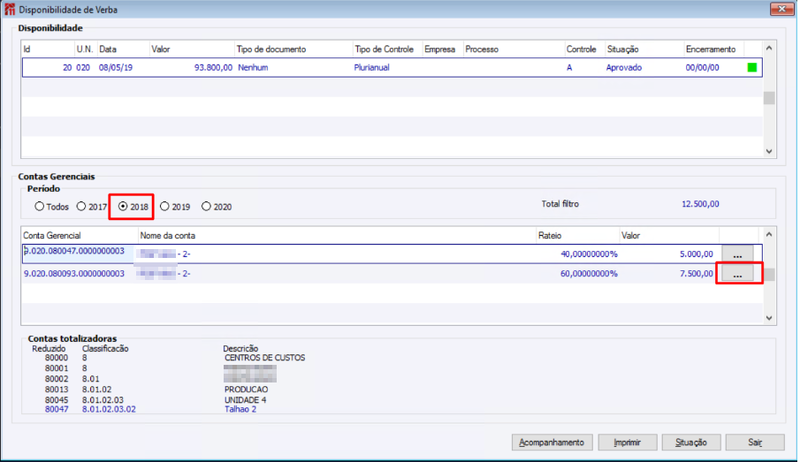Click the Nome da conta column header
Viewport: 800px width, 462px height.
click(x=337, y=236)
